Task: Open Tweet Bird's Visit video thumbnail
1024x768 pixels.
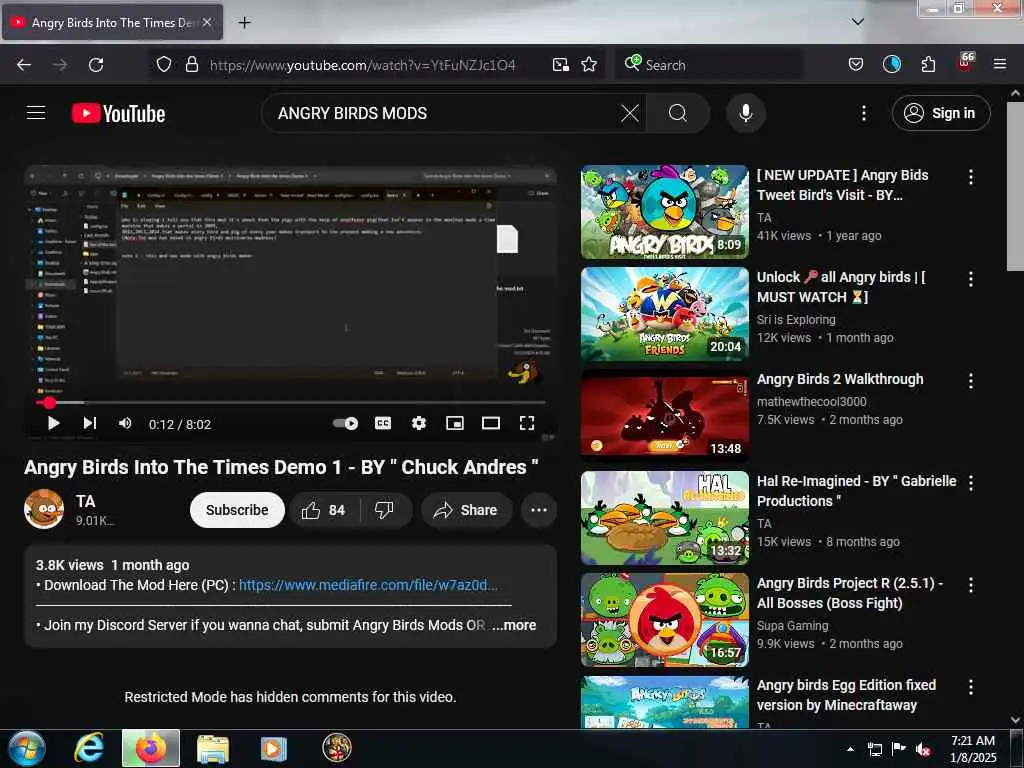Action: [664, 212]
